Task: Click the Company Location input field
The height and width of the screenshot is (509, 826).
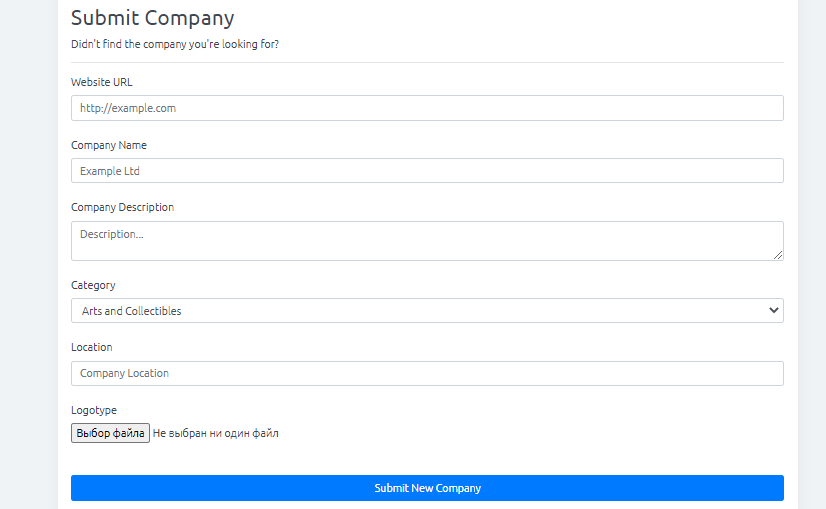Action: 427,373
